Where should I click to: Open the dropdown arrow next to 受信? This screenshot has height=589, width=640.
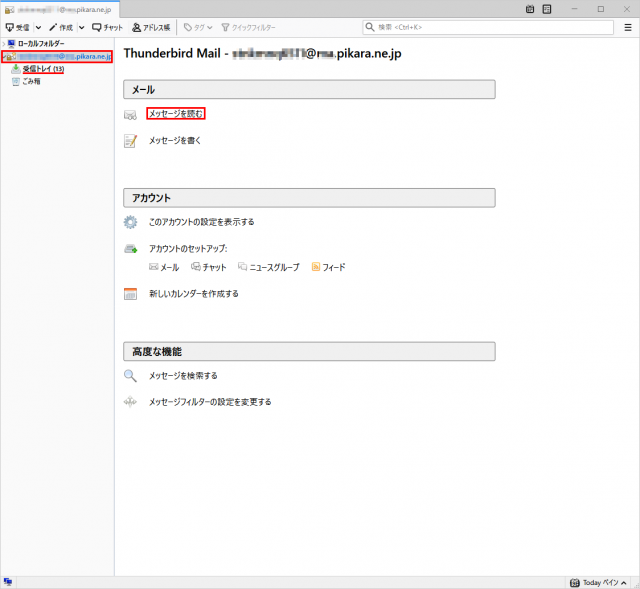click(38, 27)
